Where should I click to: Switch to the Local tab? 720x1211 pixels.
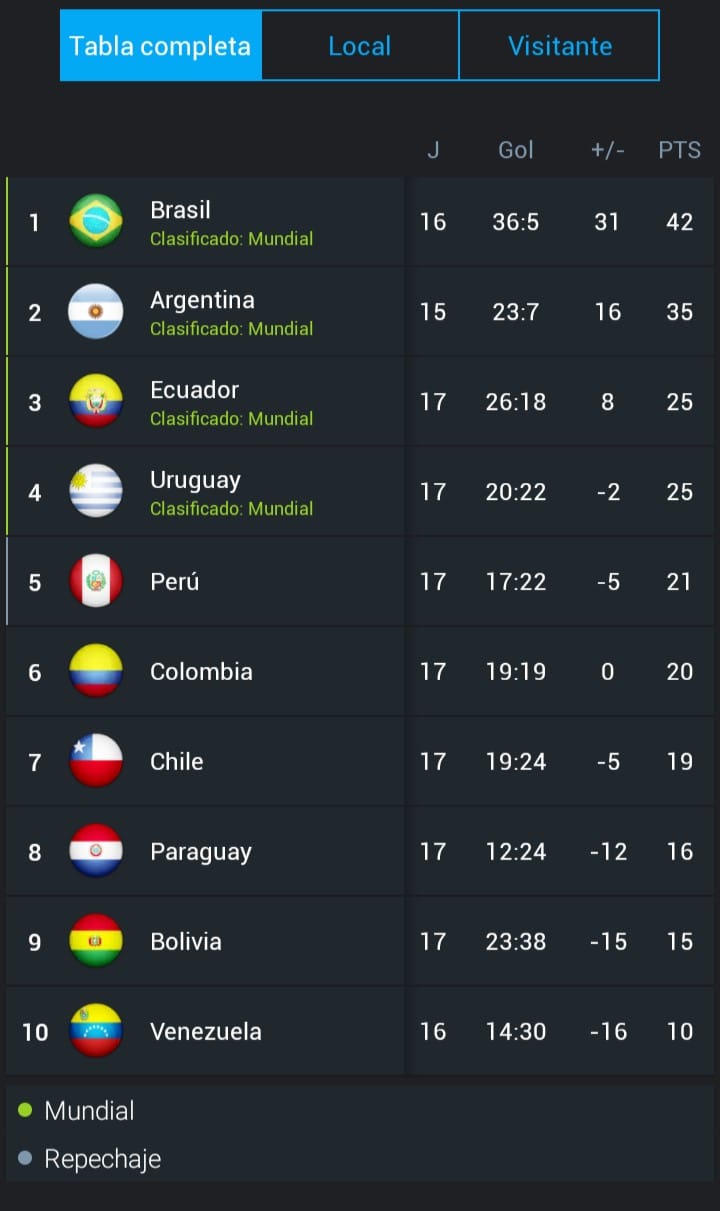coord(360,46)
